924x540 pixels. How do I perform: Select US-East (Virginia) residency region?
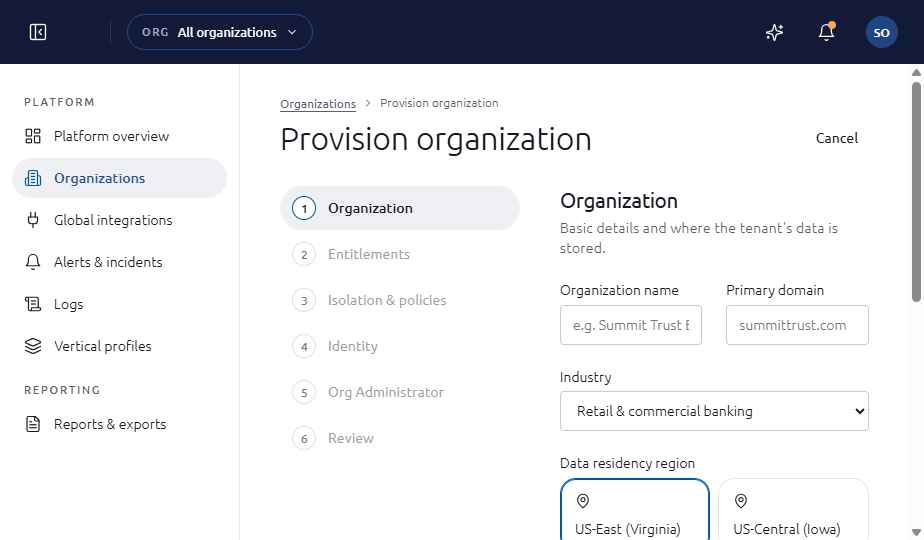click(635, 509)
